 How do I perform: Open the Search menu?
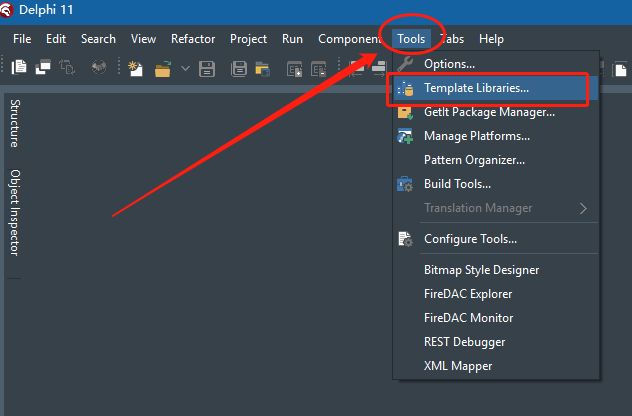point(98,39)
